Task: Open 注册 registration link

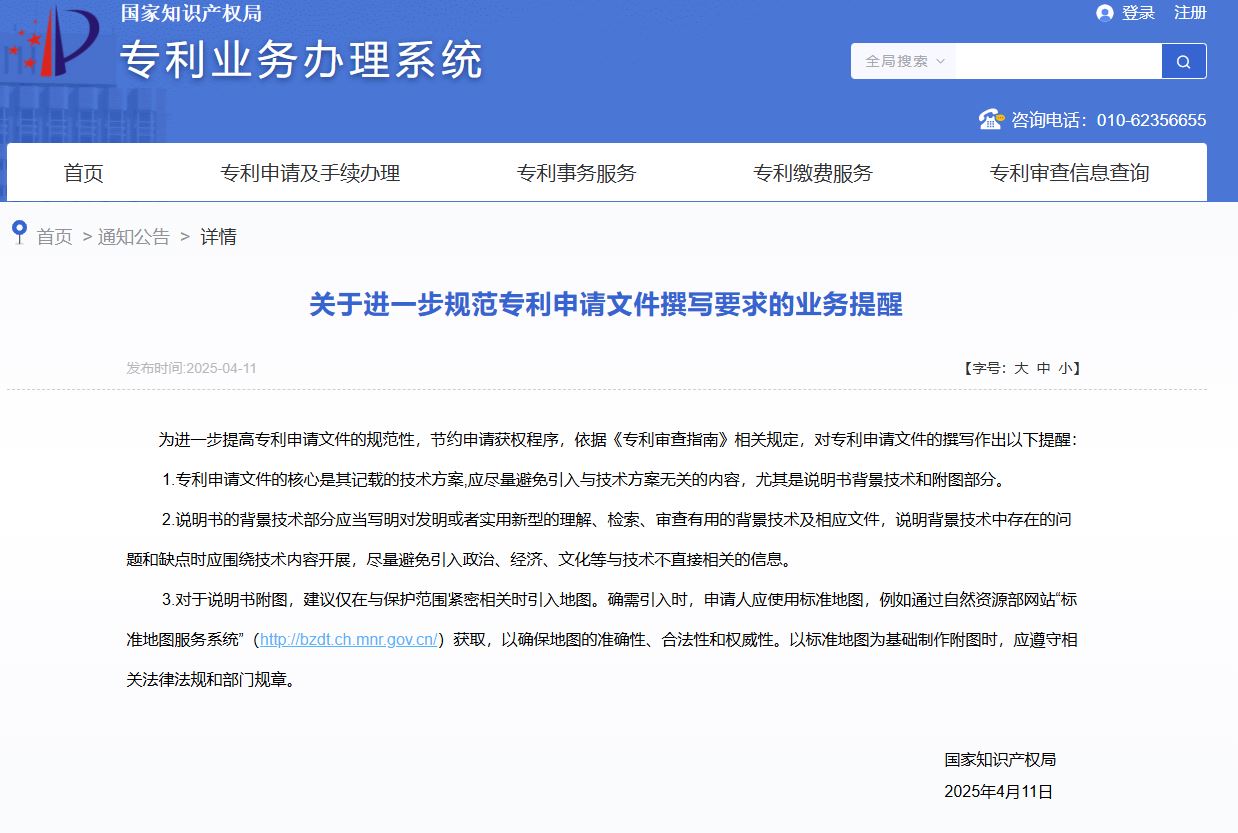Action: [x=1190, y=13]
